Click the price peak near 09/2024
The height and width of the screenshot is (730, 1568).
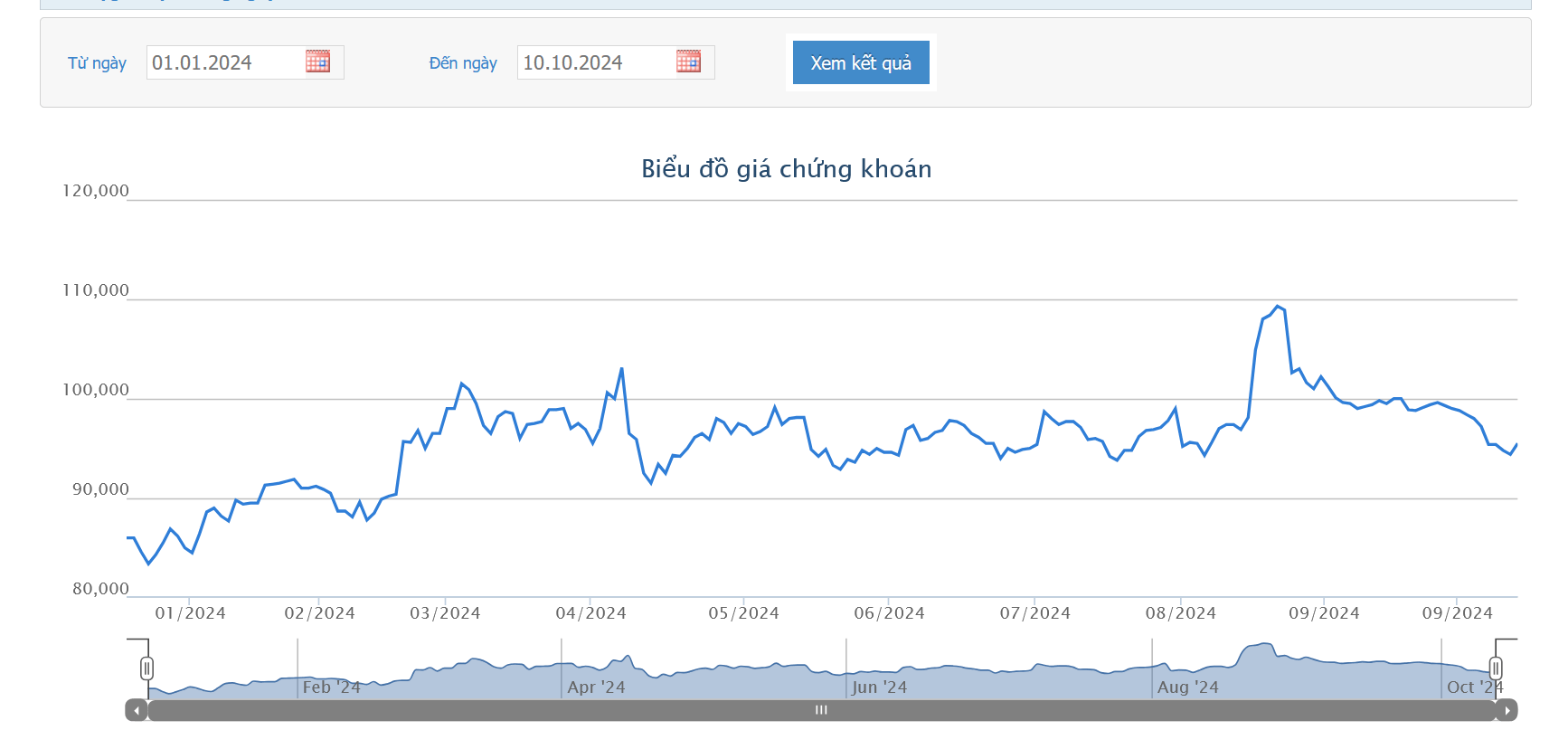coord(1278,307)
